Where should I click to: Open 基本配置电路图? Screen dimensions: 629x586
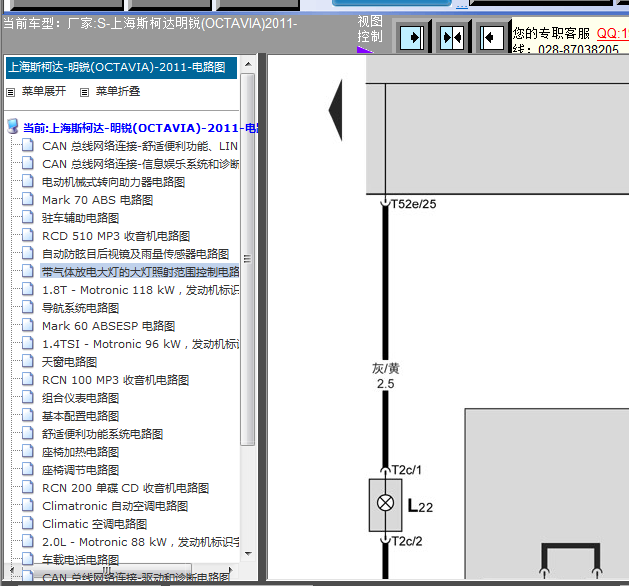coord(81,416)
